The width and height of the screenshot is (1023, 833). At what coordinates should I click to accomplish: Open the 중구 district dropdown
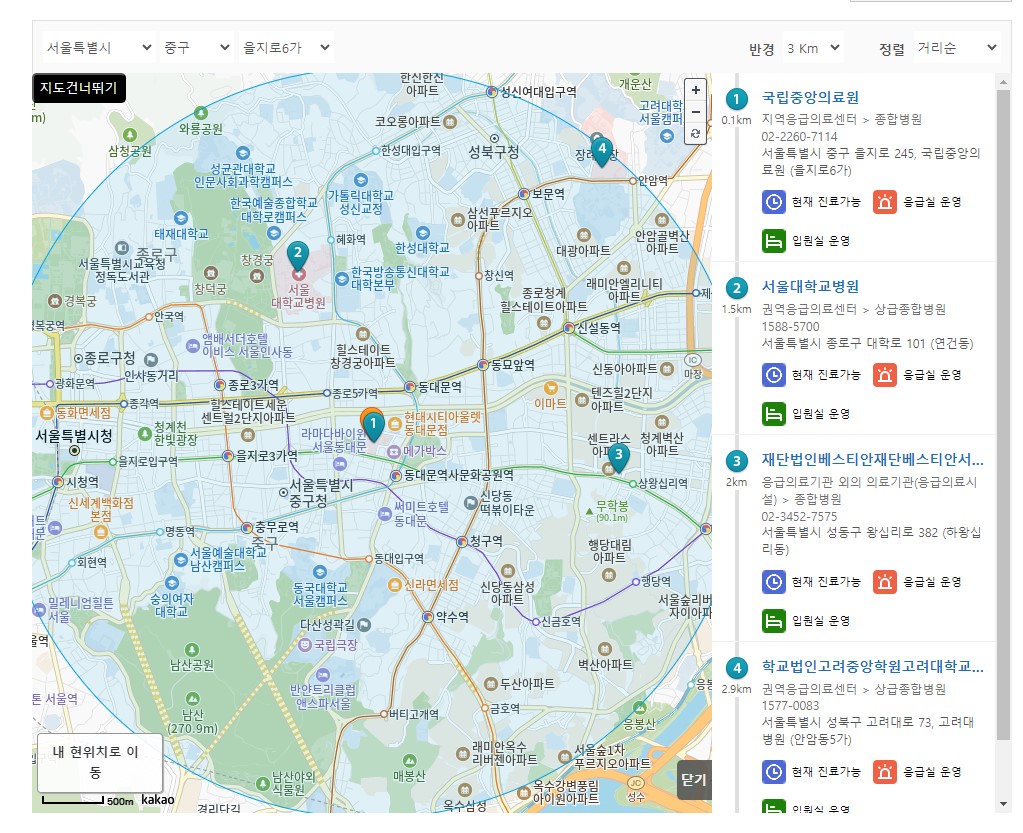[x=196, y=48]
